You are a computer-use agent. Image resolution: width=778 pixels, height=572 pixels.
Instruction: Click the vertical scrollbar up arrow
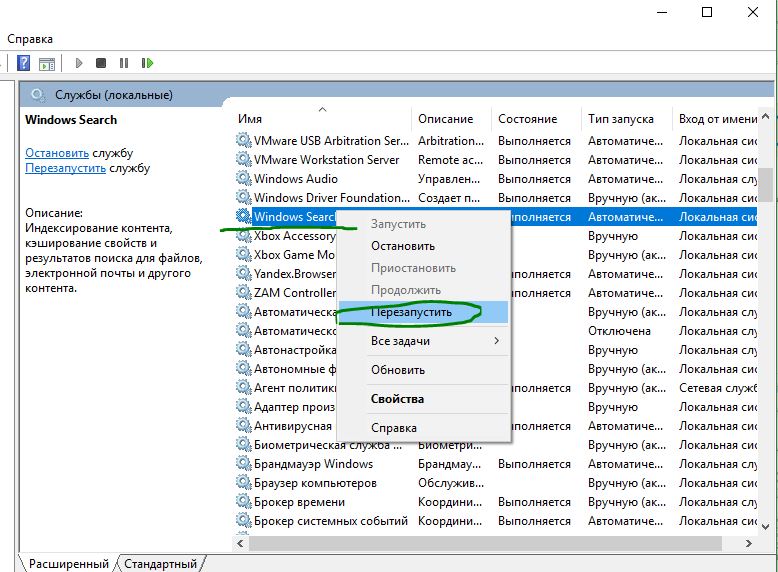point(766,117)
